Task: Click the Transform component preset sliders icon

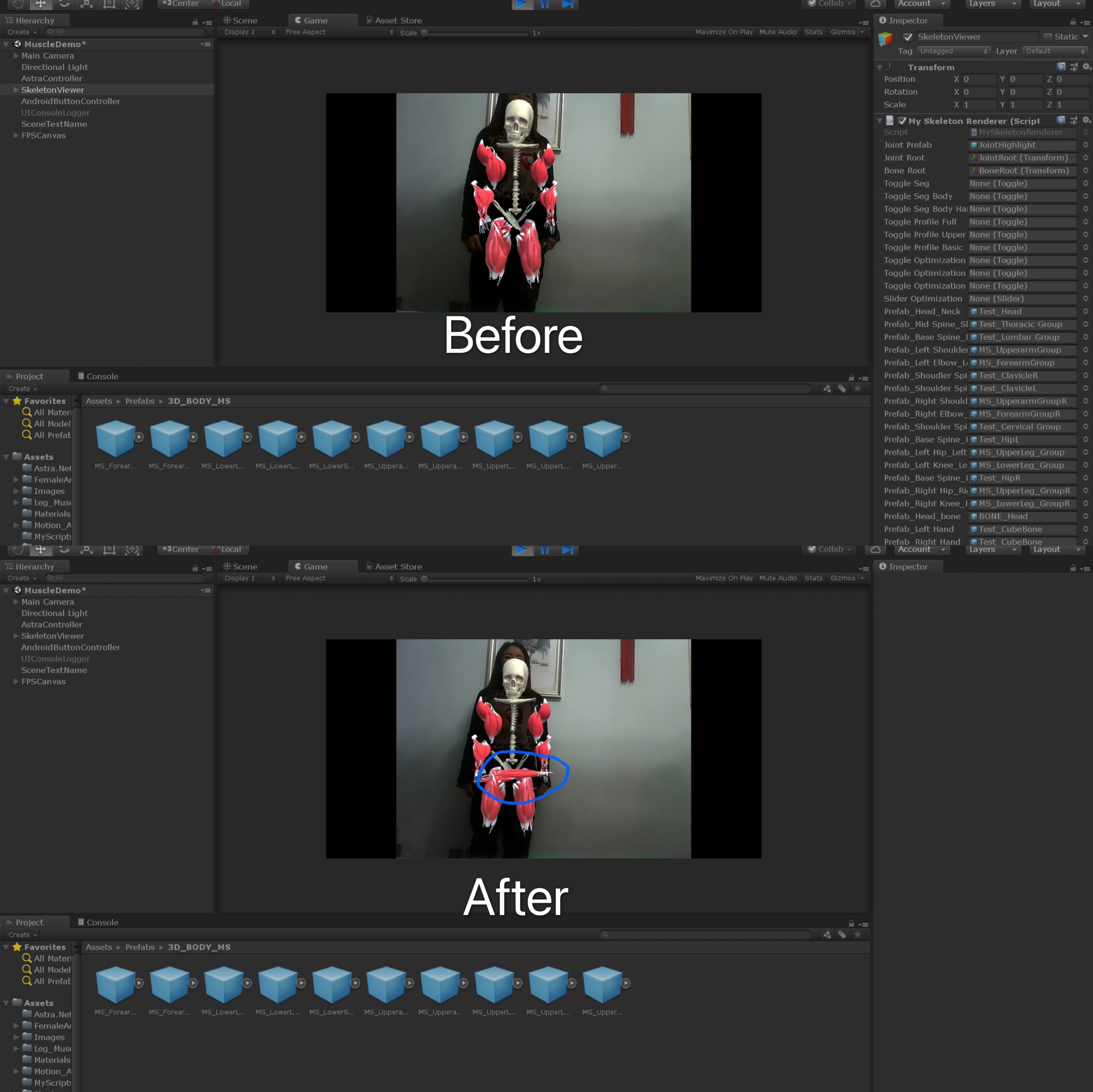Action: [1073, 67]
